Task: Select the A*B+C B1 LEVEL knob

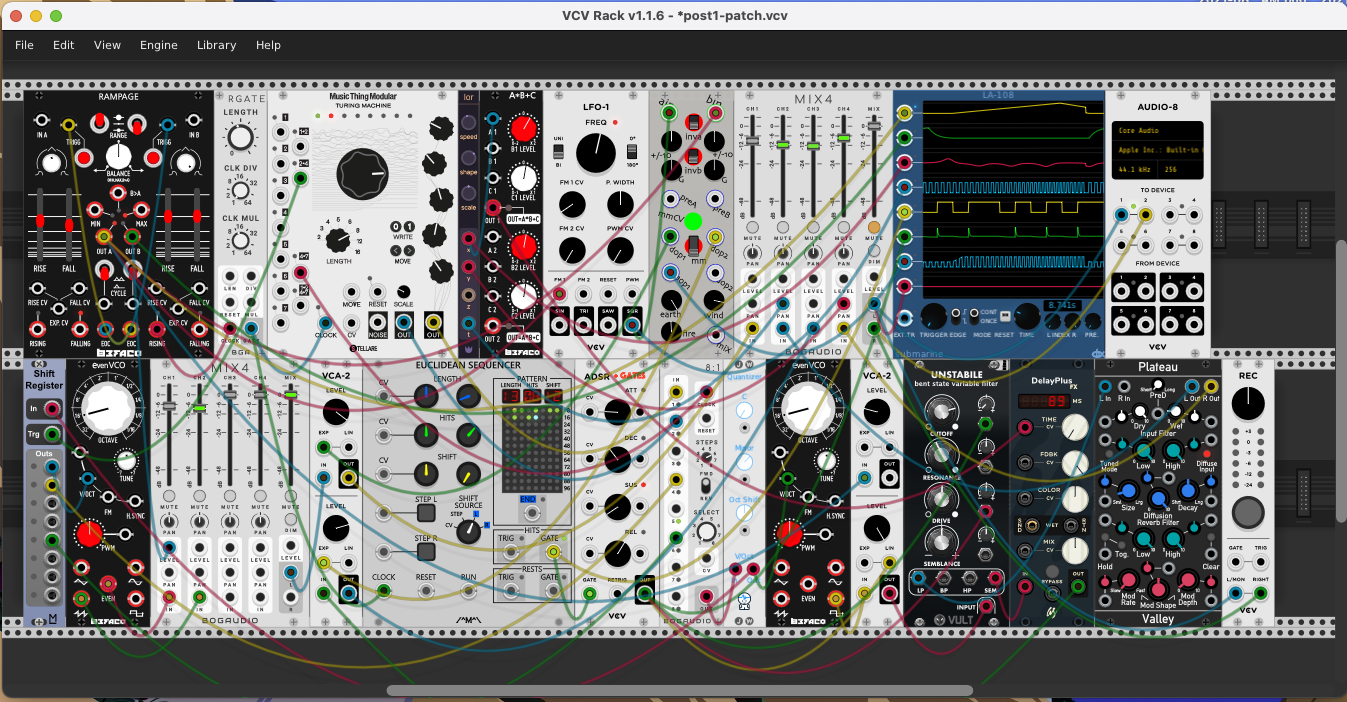Action: pyautogui.click(x=522, y=129)
